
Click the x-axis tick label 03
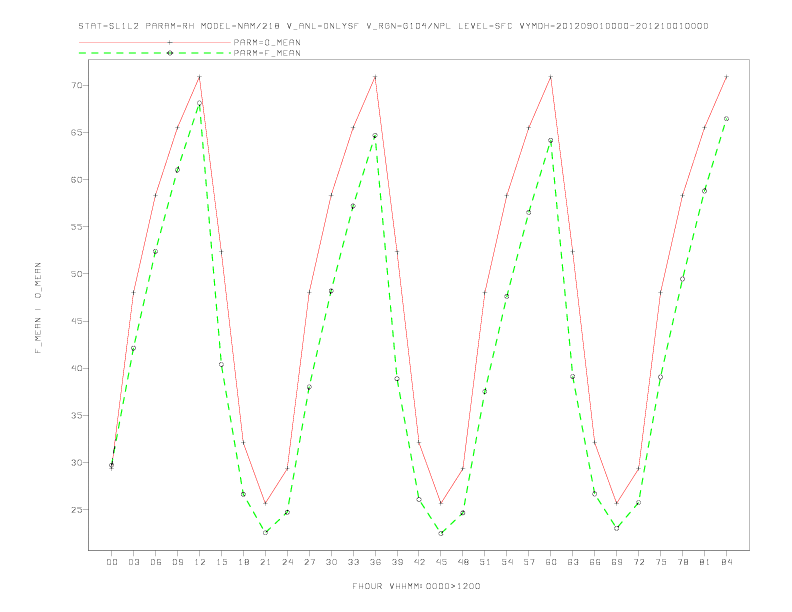133,562
